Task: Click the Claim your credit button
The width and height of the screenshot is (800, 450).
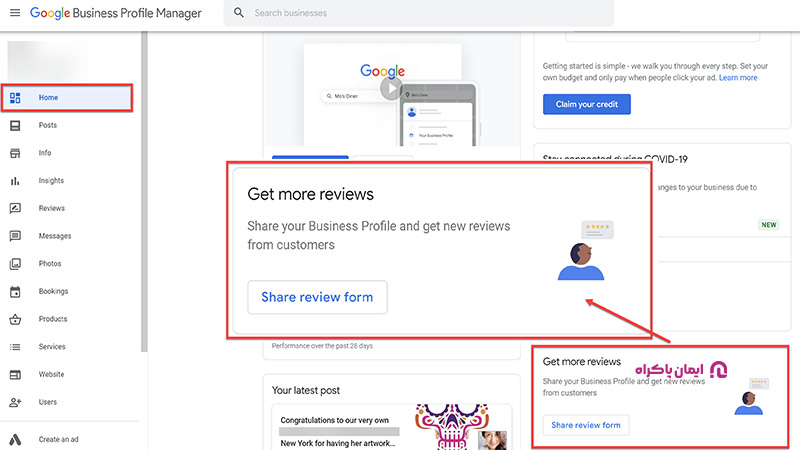Action: pos(587,104)
